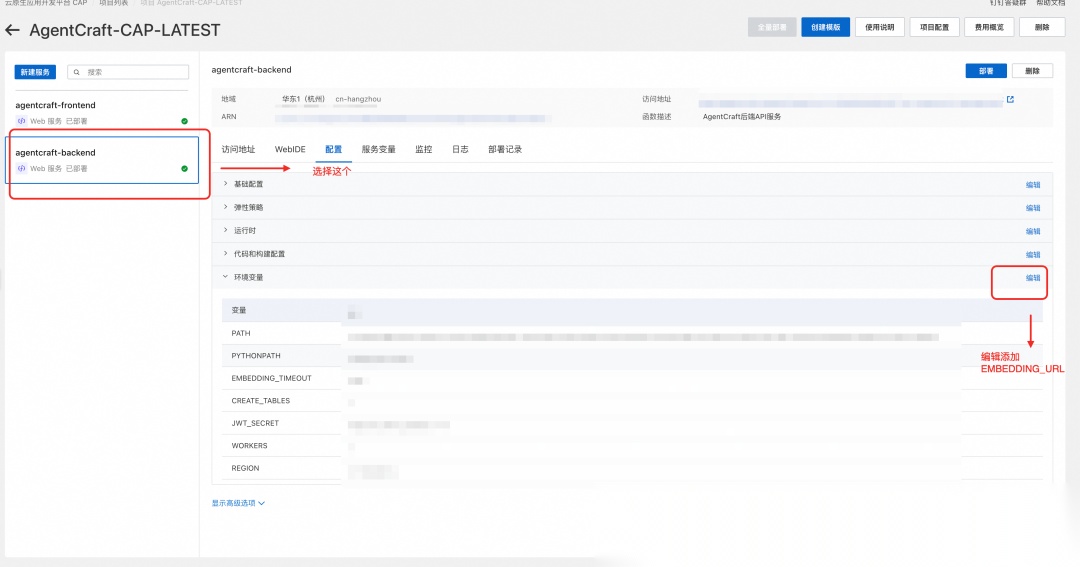Click 编辑 link for 代码和构建配置
This screenshot has width=1080, height=567.
[1033, 255]
